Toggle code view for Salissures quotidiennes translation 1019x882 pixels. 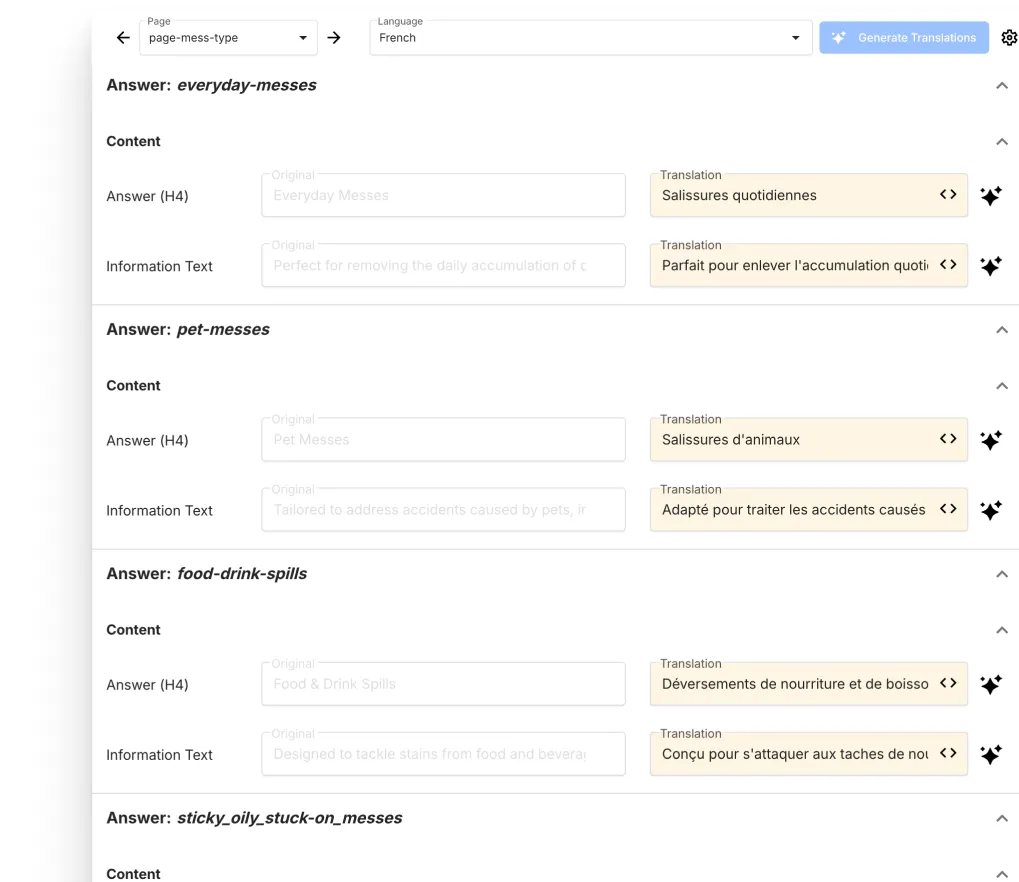pos(947,195)
